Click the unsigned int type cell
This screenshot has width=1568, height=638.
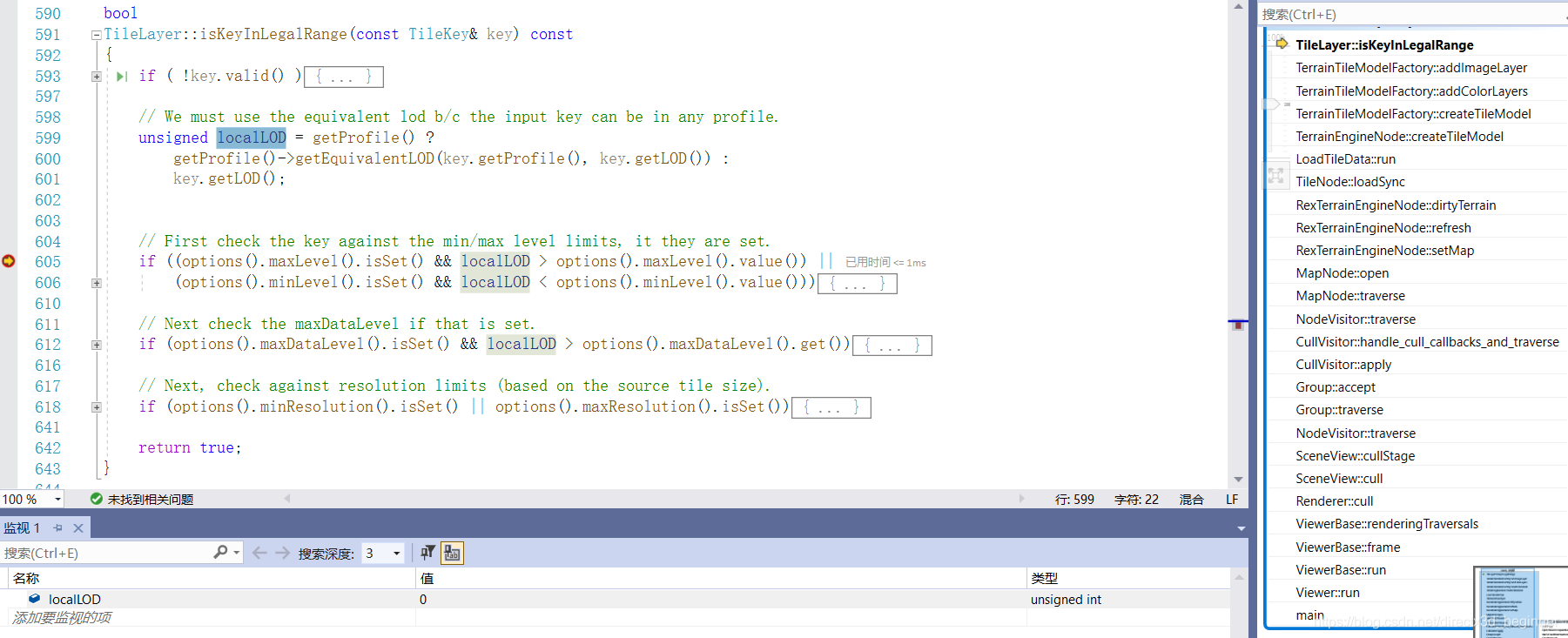[1066, 599]
